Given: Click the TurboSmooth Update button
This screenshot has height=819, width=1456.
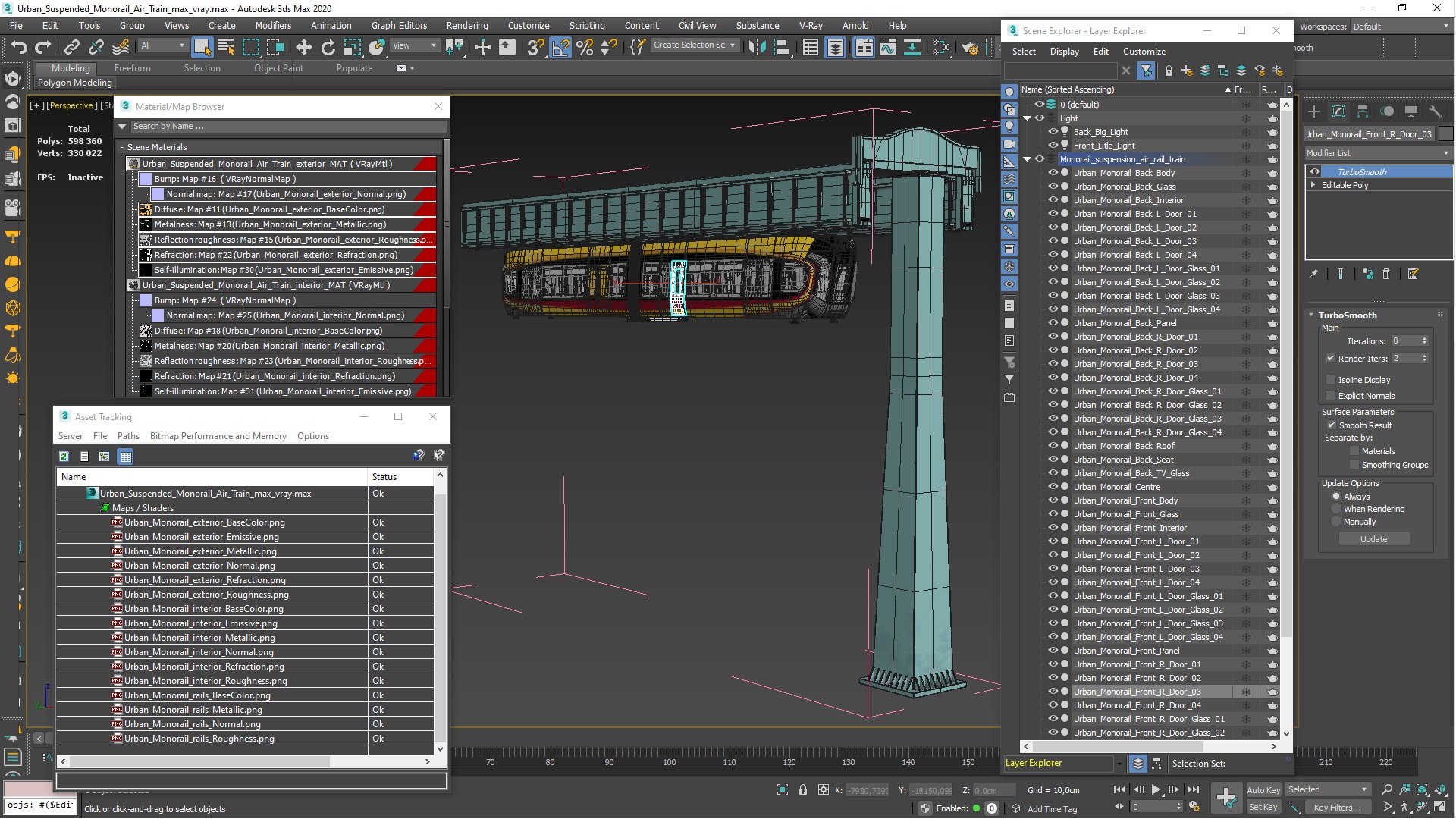Looking at the screenshot, I should 1373,539.
